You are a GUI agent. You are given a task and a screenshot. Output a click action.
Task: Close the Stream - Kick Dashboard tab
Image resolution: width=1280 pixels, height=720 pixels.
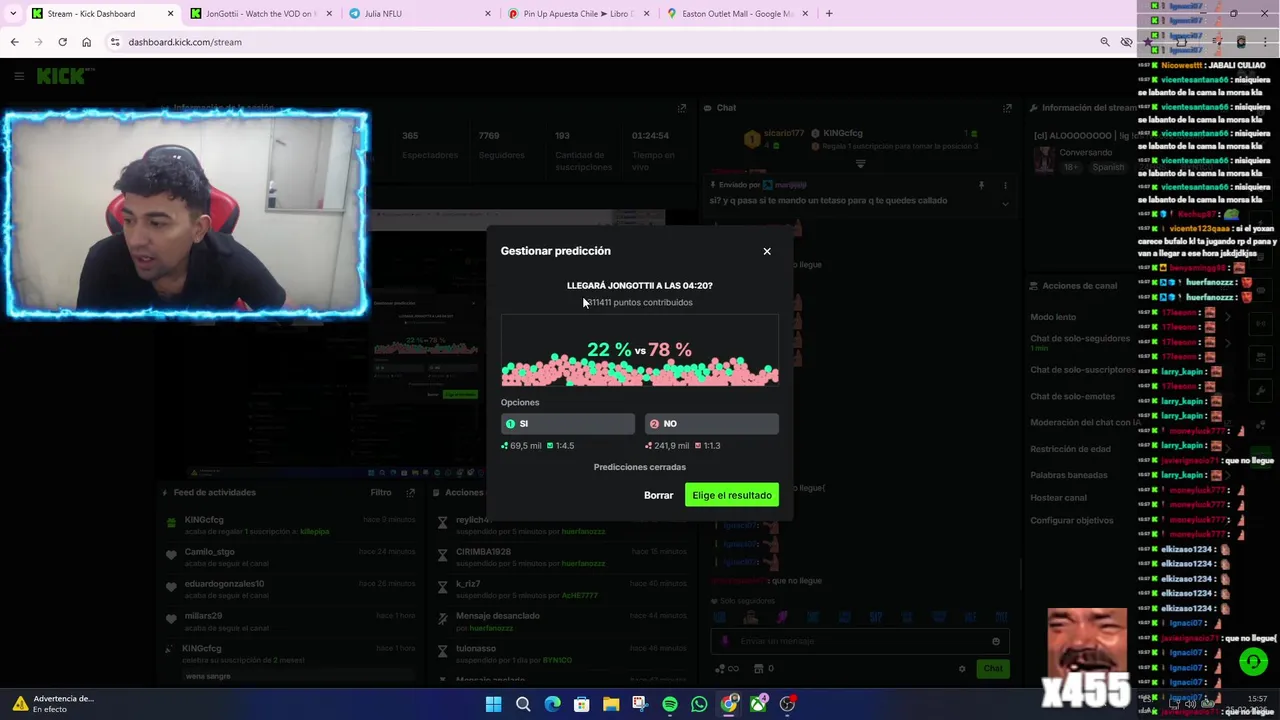point(170,14)
